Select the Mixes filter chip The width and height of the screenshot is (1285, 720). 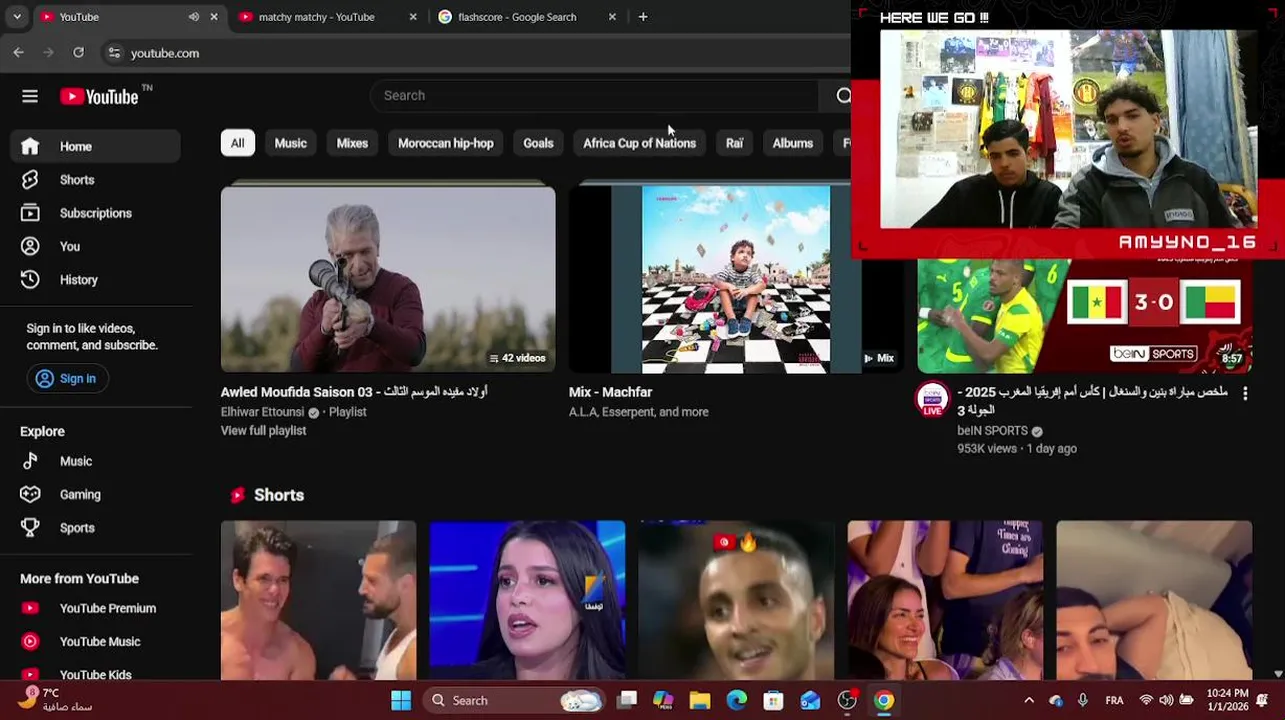352,143
